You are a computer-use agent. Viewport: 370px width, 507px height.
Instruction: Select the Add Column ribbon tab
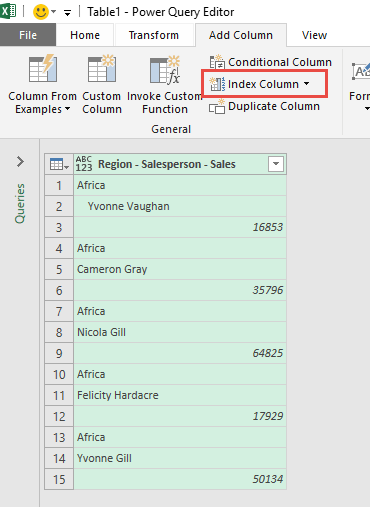pyautogui.click(x=241, y=35)
